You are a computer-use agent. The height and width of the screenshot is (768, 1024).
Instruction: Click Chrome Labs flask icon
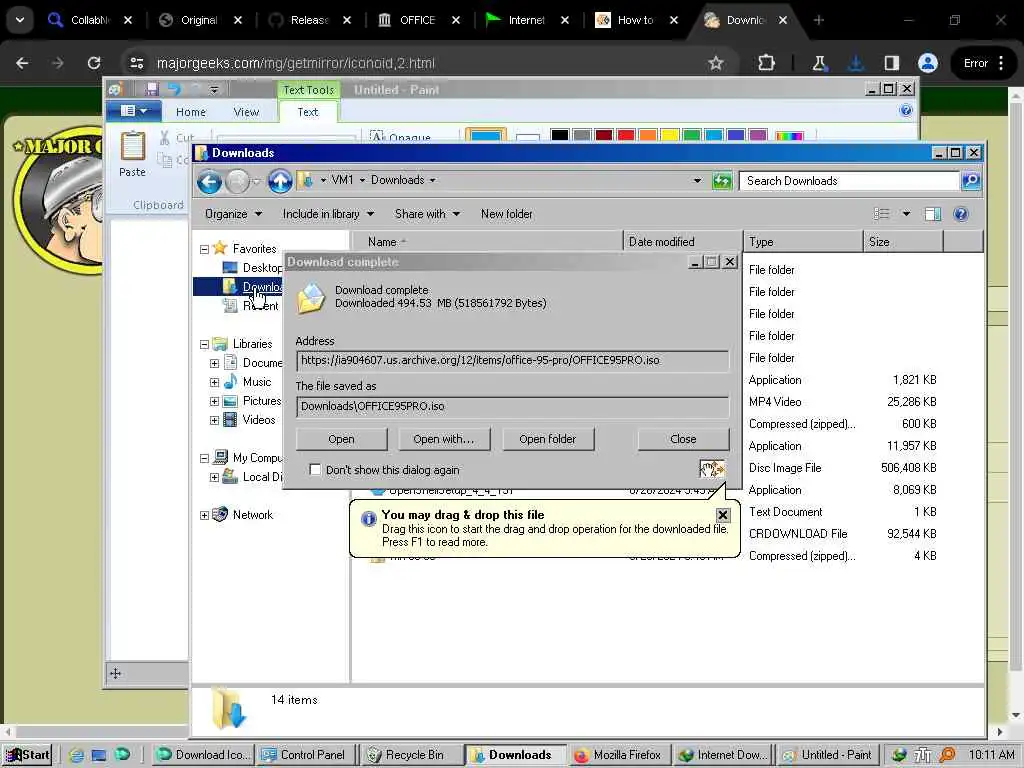click(819, 63)
